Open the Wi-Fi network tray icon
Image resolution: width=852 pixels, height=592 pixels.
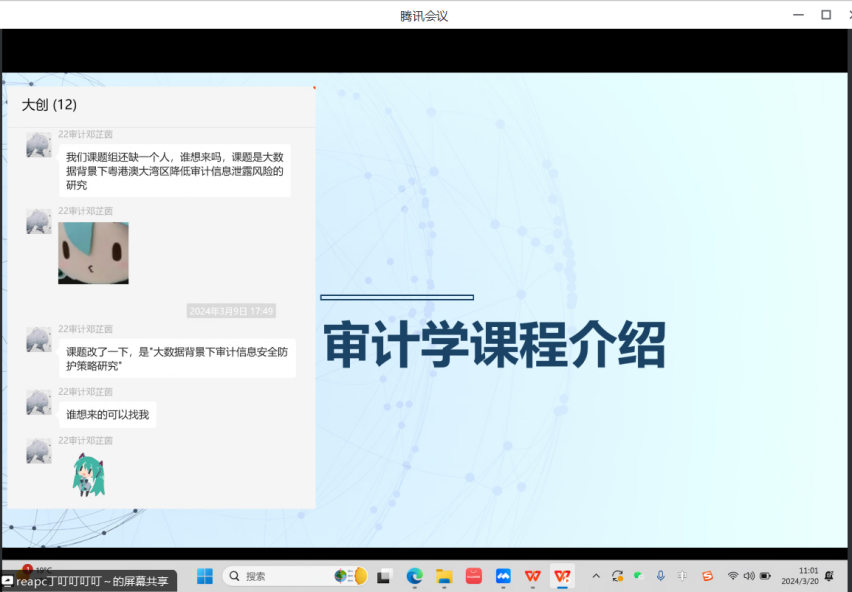[733, 576]
